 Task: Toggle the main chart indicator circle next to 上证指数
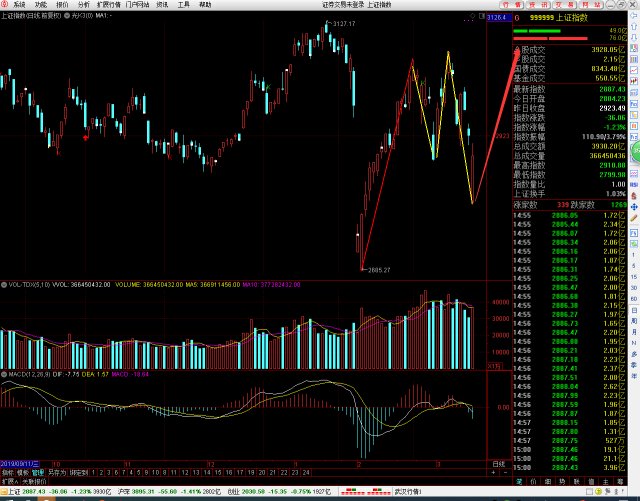click(x=67, y=16)
